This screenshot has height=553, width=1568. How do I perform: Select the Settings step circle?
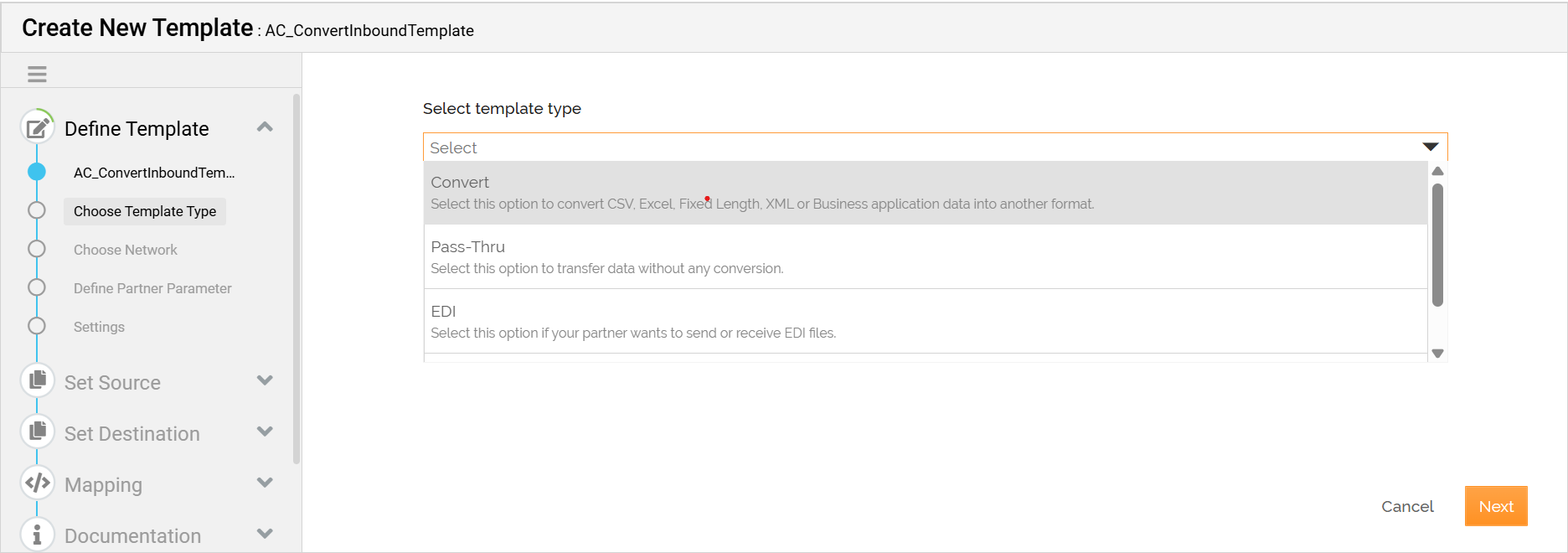36,326
